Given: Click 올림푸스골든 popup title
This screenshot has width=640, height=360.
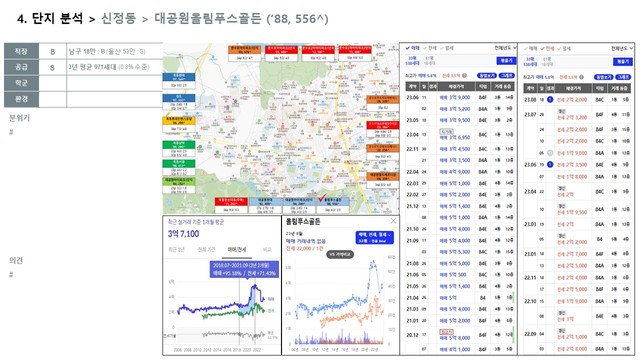Looking at the screenshot, I should (303, 222).
